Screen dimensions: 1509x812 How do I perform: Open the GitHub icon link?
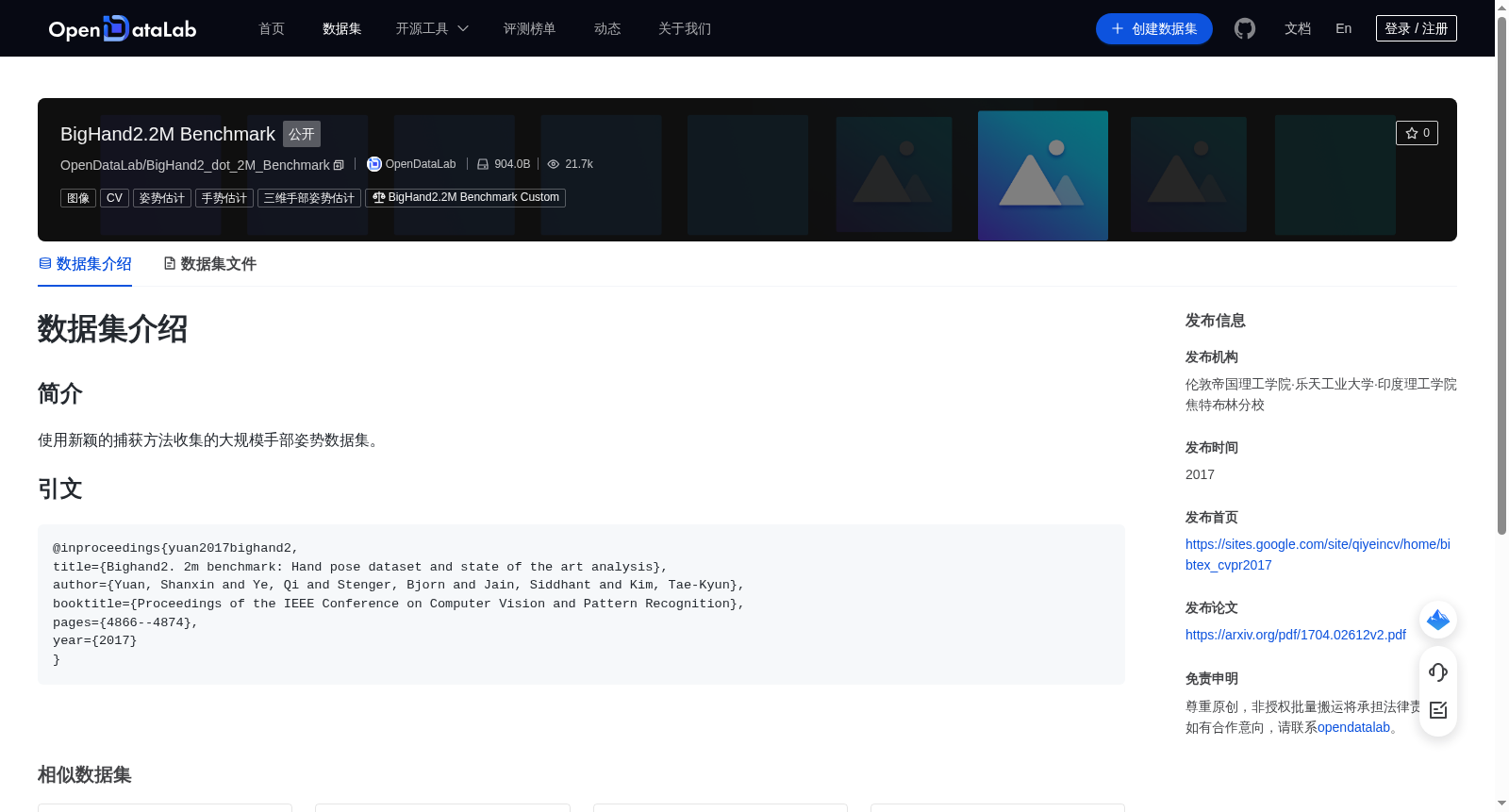[x=1245, y=29]
